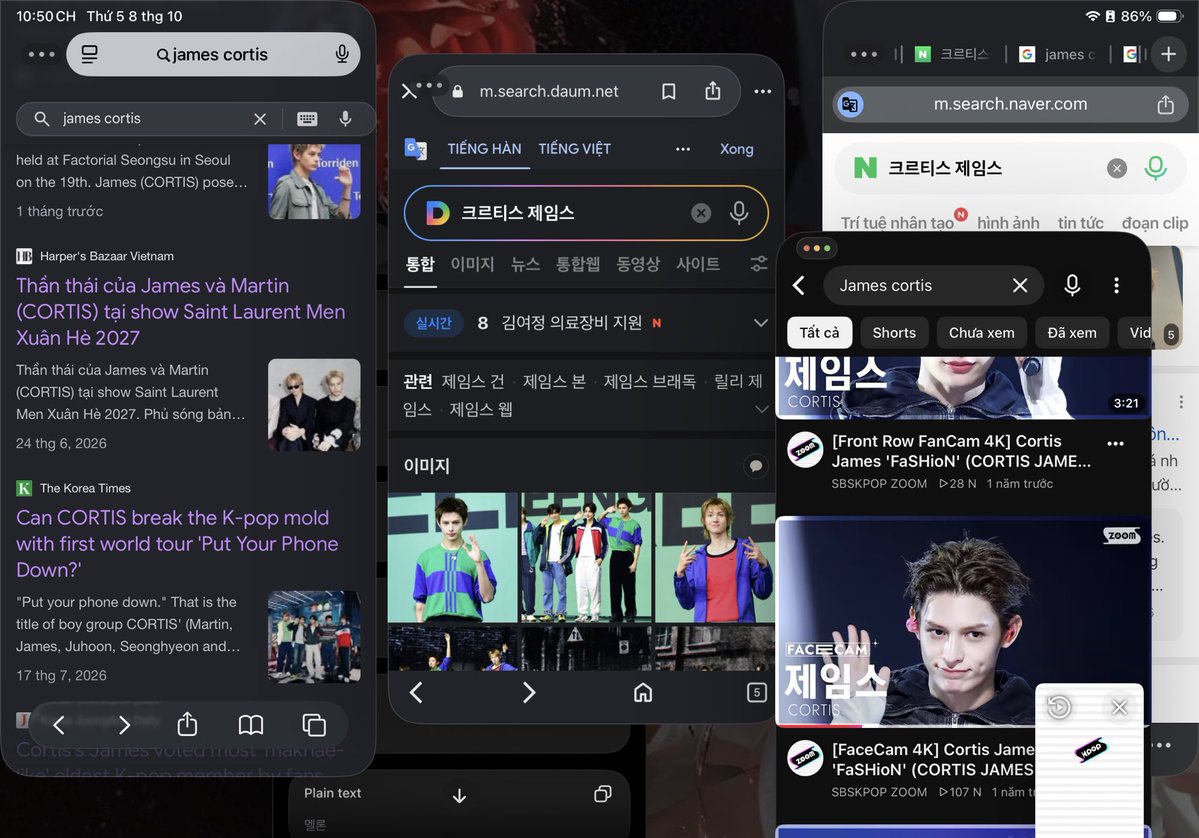Open the three-dot menu of the Daum window
The height and width of the screenshot is (838, 1199).
pos(762,92)
